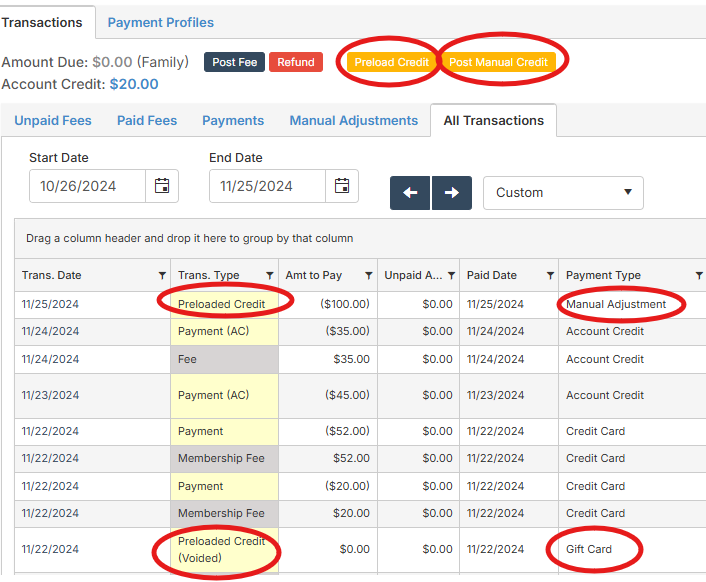The height and width of the screenshot is (582, 706).
Task: Select the Manual Adjustments tab
Action: [353, 121]
